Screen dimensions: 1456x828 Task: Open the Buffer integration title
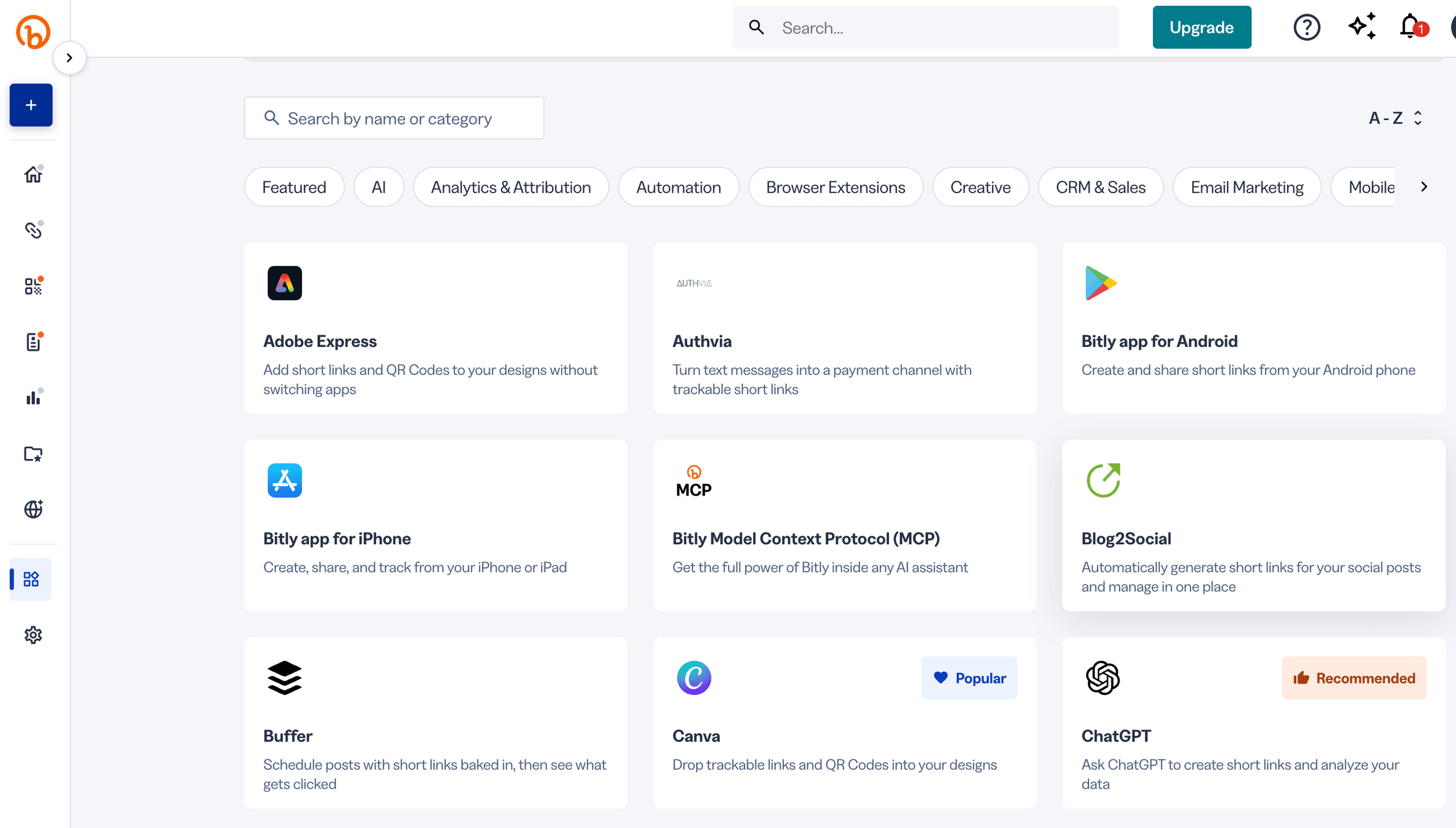coord(288,735)
